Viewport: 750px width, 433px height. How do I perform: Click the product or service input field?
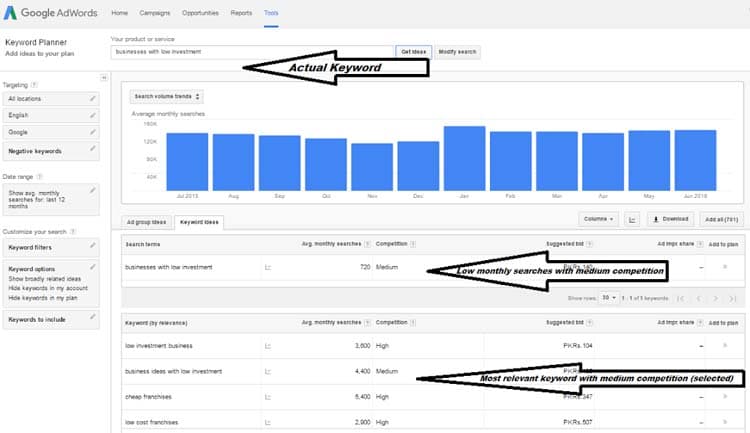(252, 52)
